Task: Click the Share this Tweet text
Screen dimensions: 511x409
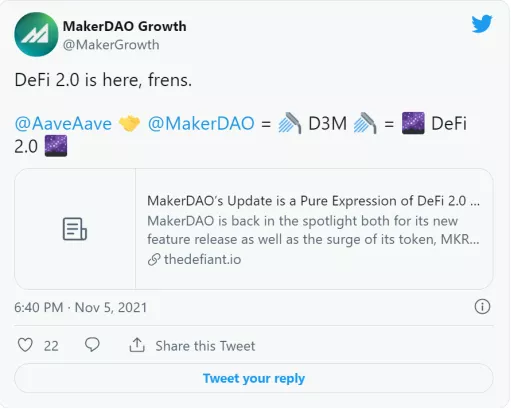Action: coord(205,346)
